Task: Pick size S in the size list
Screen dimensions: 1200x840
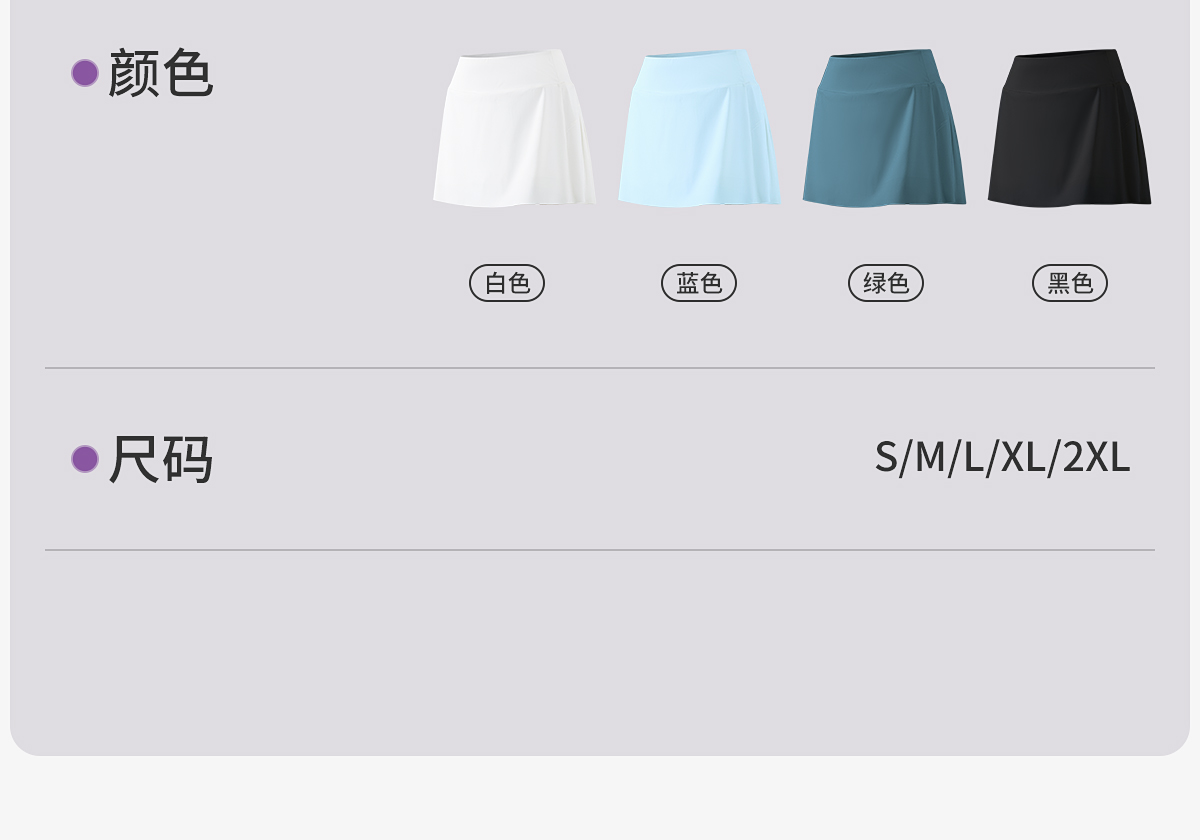Action: tap(886, 457)
